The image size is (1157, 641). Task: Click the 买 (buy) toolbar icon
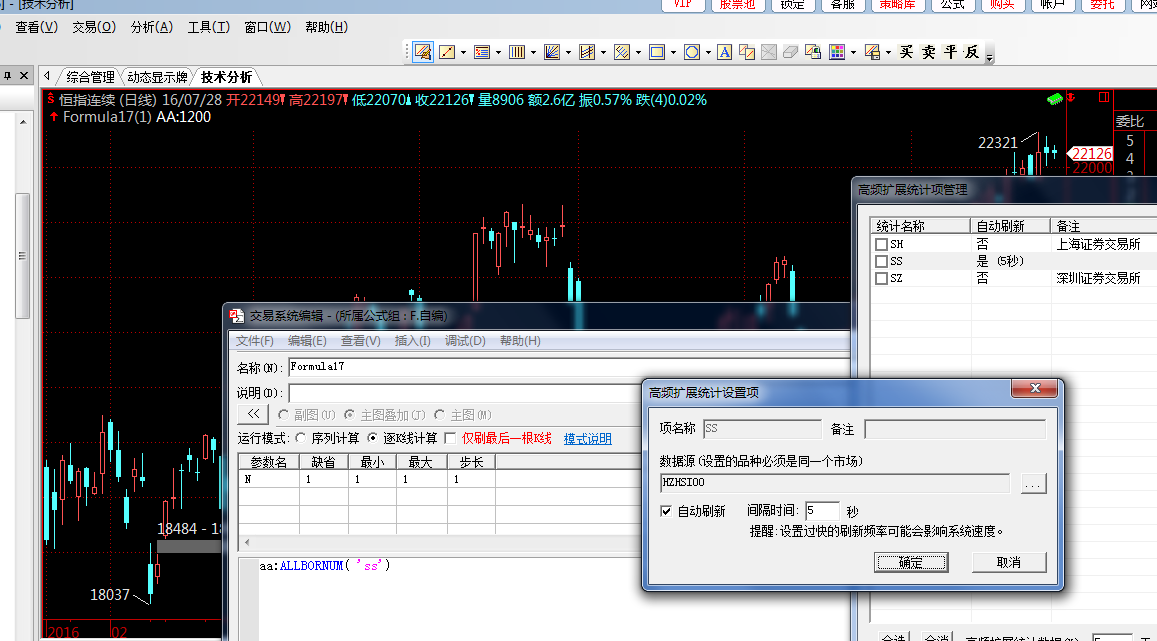point(906,52)
